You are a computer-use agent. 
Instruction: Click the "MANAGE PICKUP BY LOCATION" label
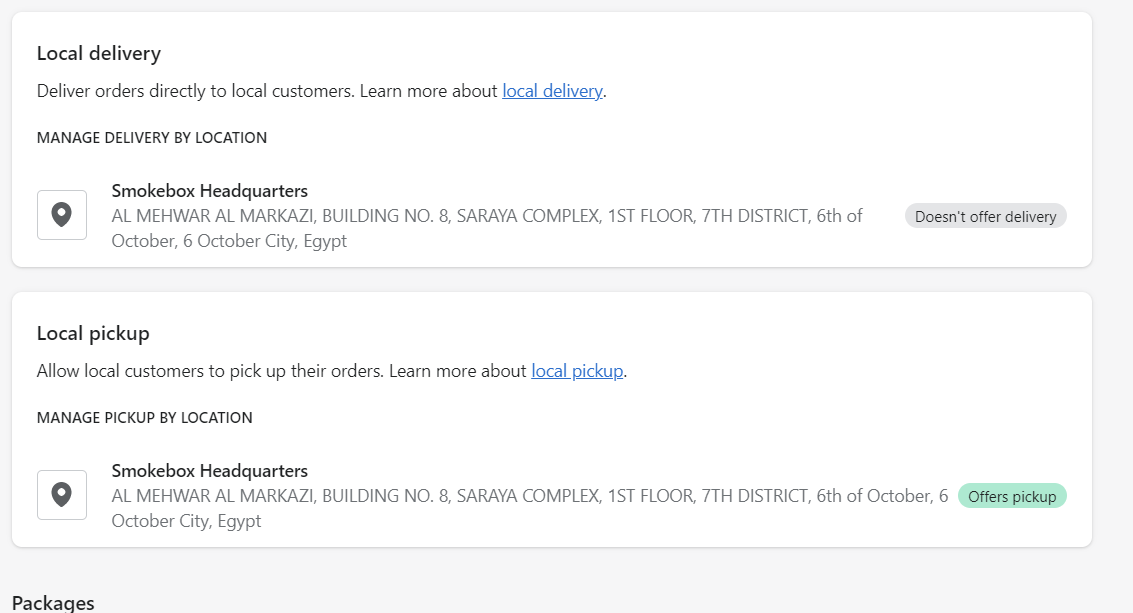tap(145, 418)
